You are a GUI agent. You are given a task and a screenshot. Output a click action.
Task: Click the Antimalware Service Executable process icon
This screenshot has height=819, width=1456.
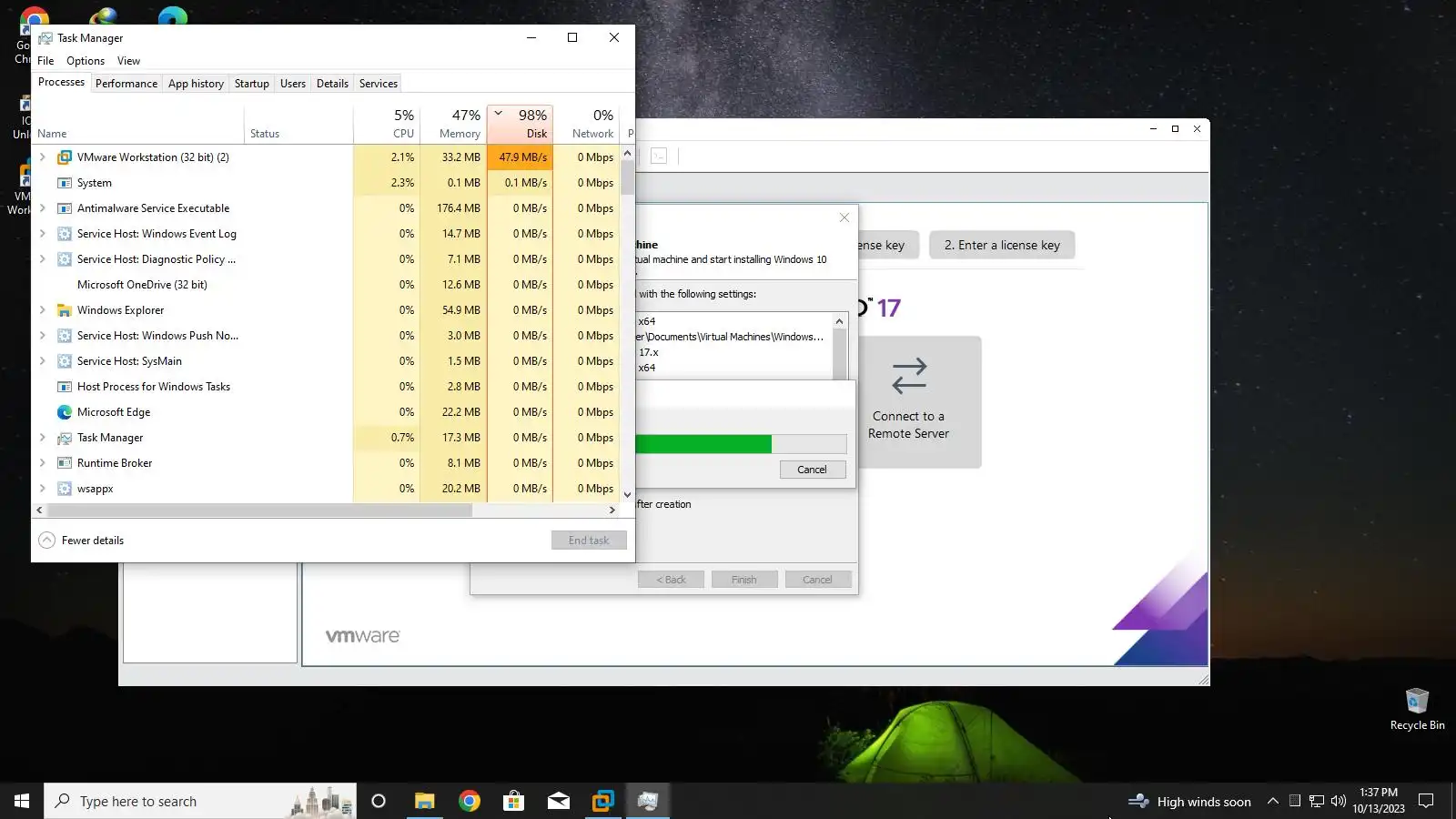click(x=65, y=208)
